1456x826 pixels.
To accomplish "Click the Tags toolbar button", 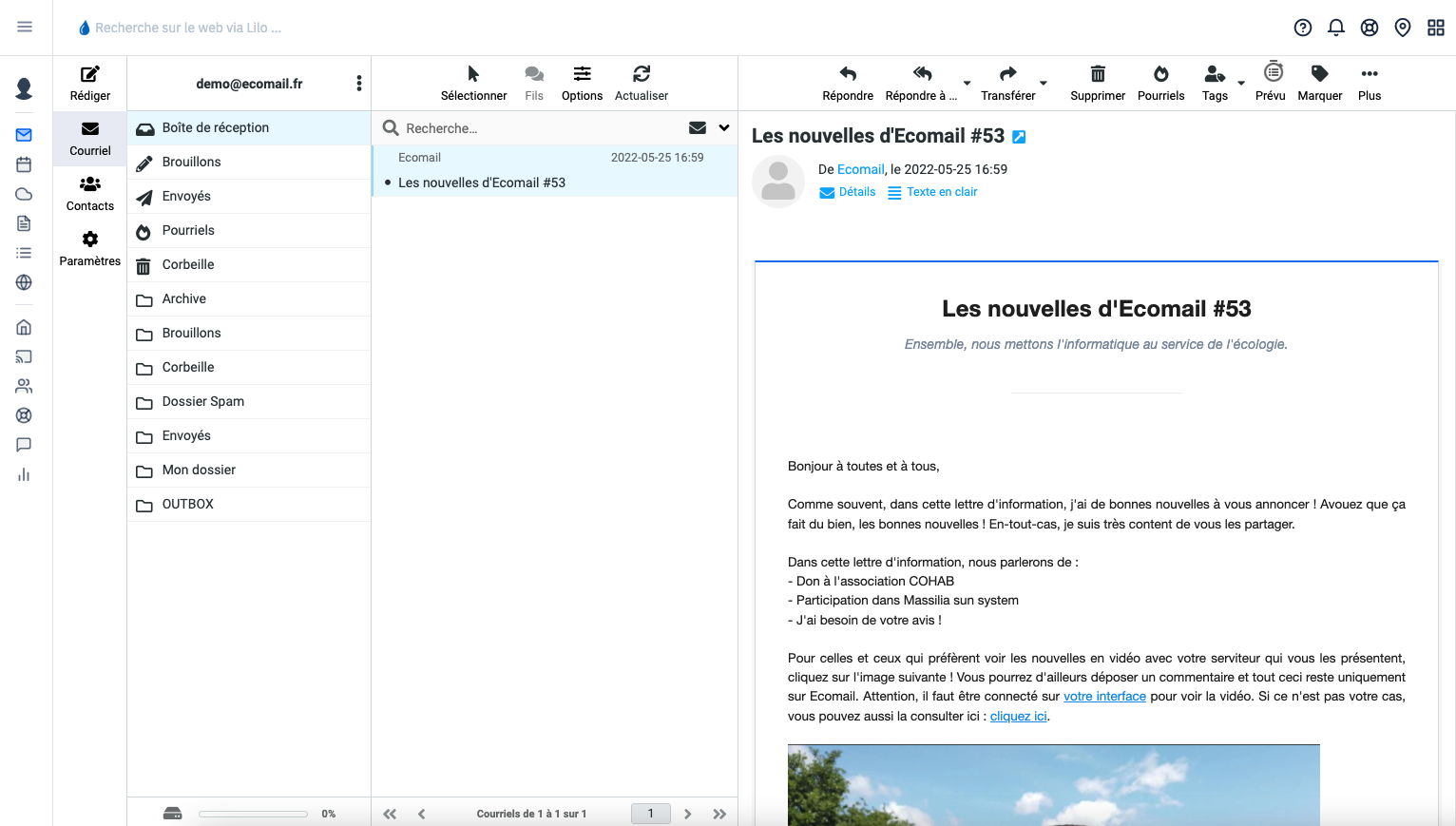I will click(1215, 84).
